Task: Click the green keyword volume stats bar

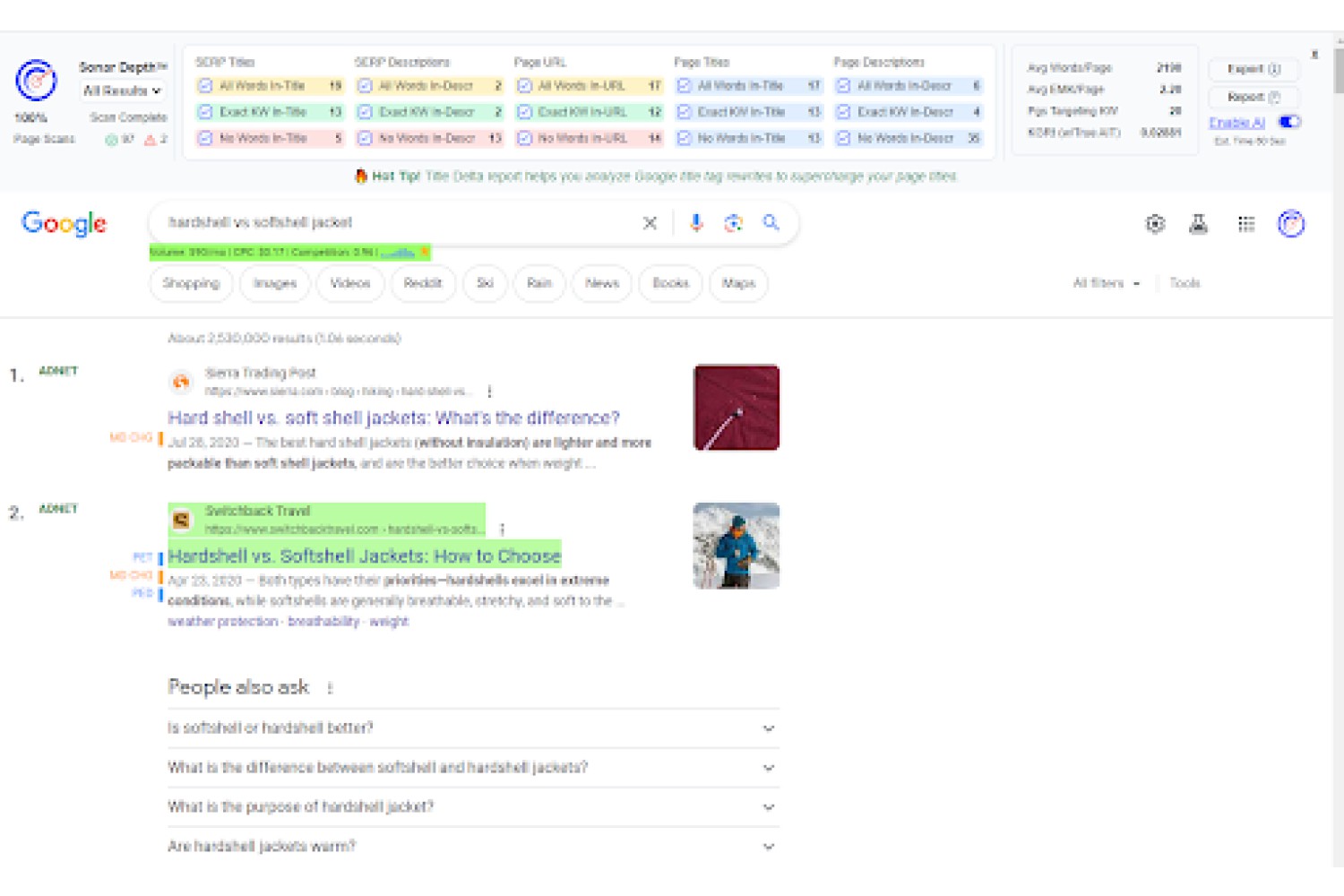Action: click(290, 253)
